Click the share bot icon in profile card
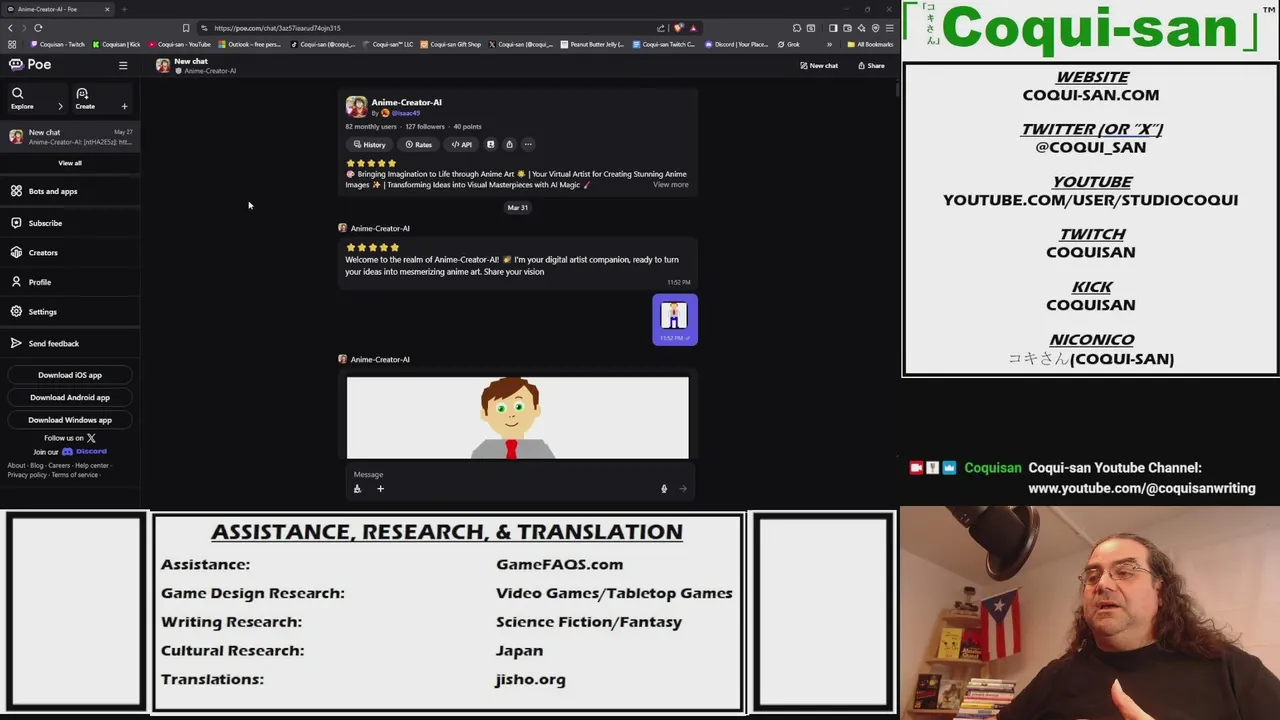1280x720 pixels. pyautogui.click(x=509, y=145)
